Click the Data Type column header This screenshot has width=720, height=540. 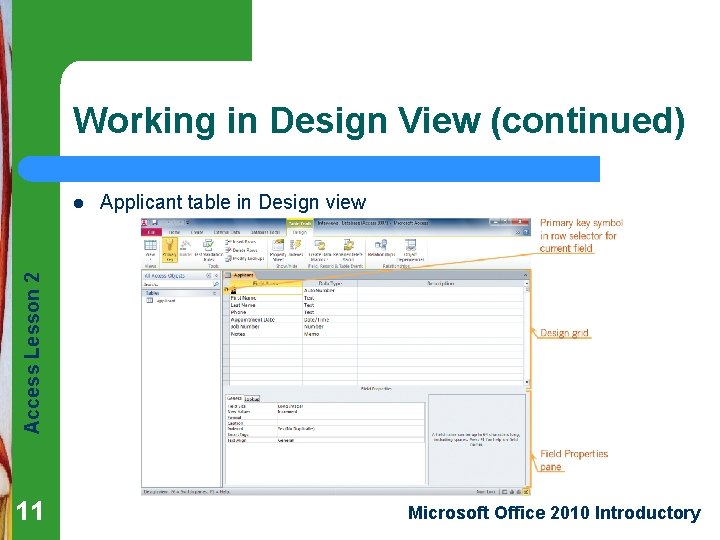pyautogui.click(x=330, y=283)
